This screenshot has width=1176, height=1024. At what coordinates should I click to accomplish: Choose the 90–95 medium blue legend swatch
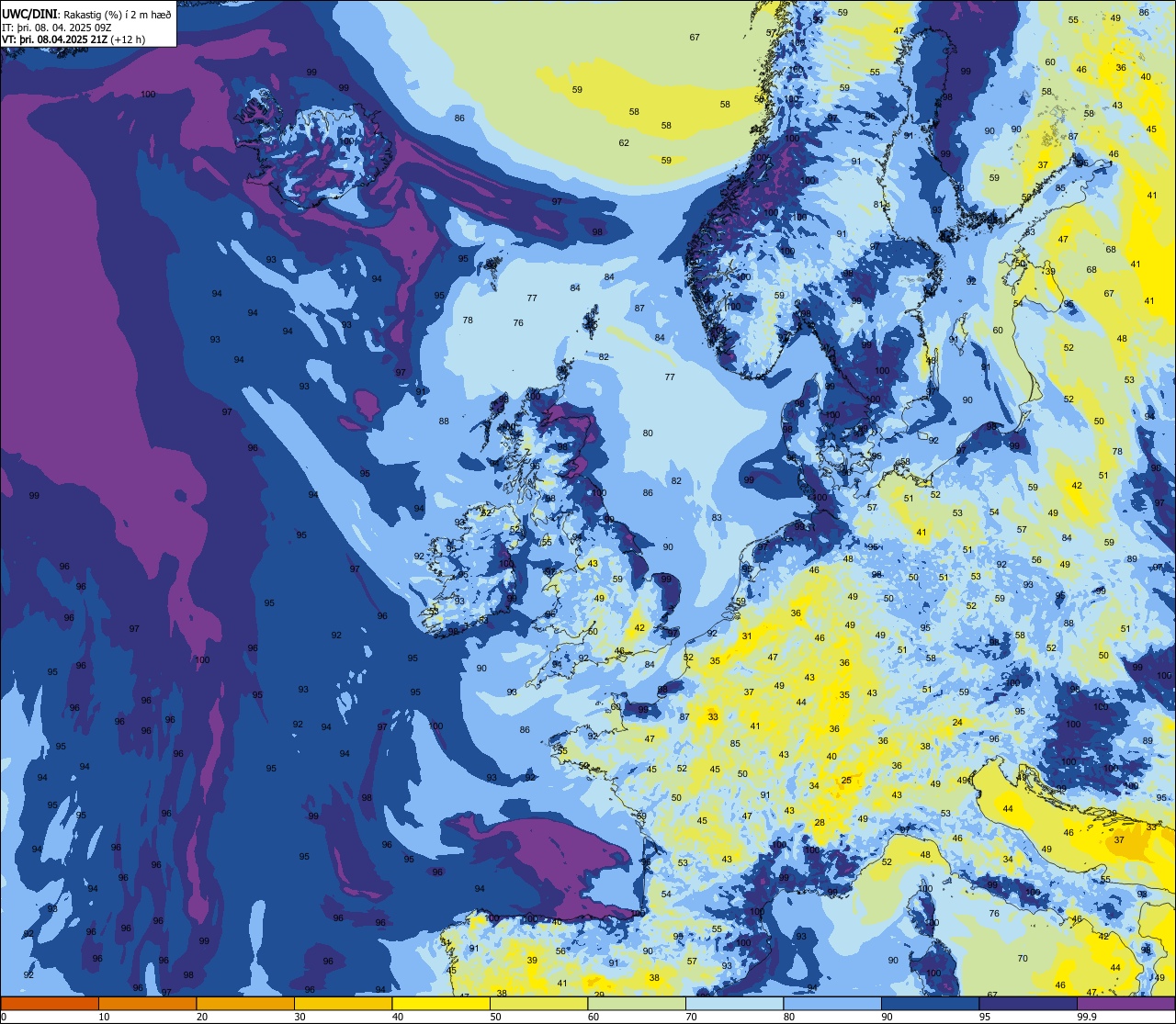pos(930,1003)
